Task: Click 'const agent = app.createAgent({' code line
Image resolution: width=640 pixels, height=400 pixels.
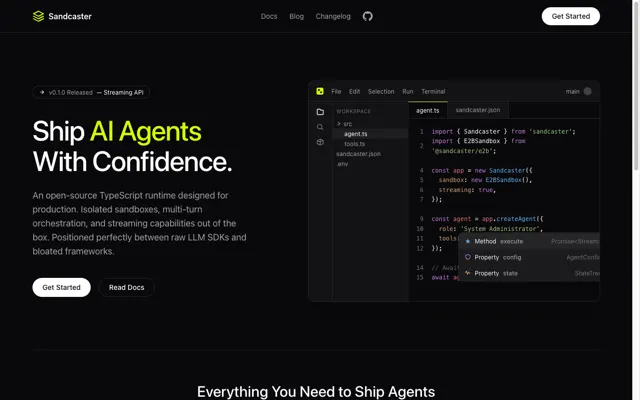Action: (x=487, y=219)
